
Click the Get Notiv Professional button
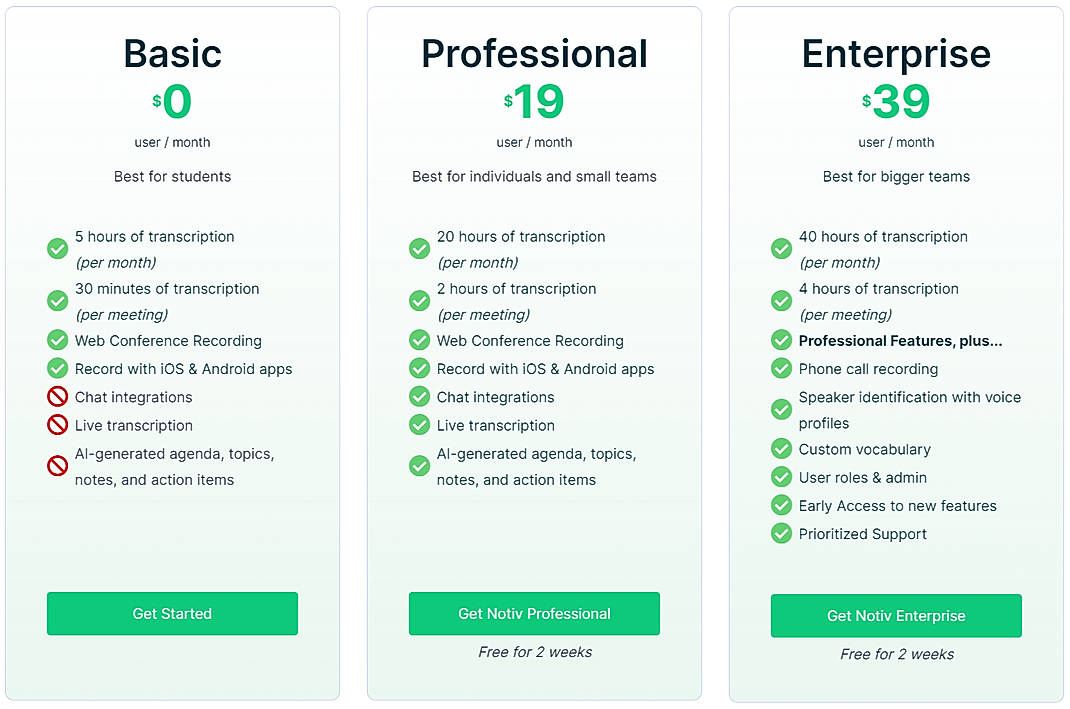click(533, 613)
